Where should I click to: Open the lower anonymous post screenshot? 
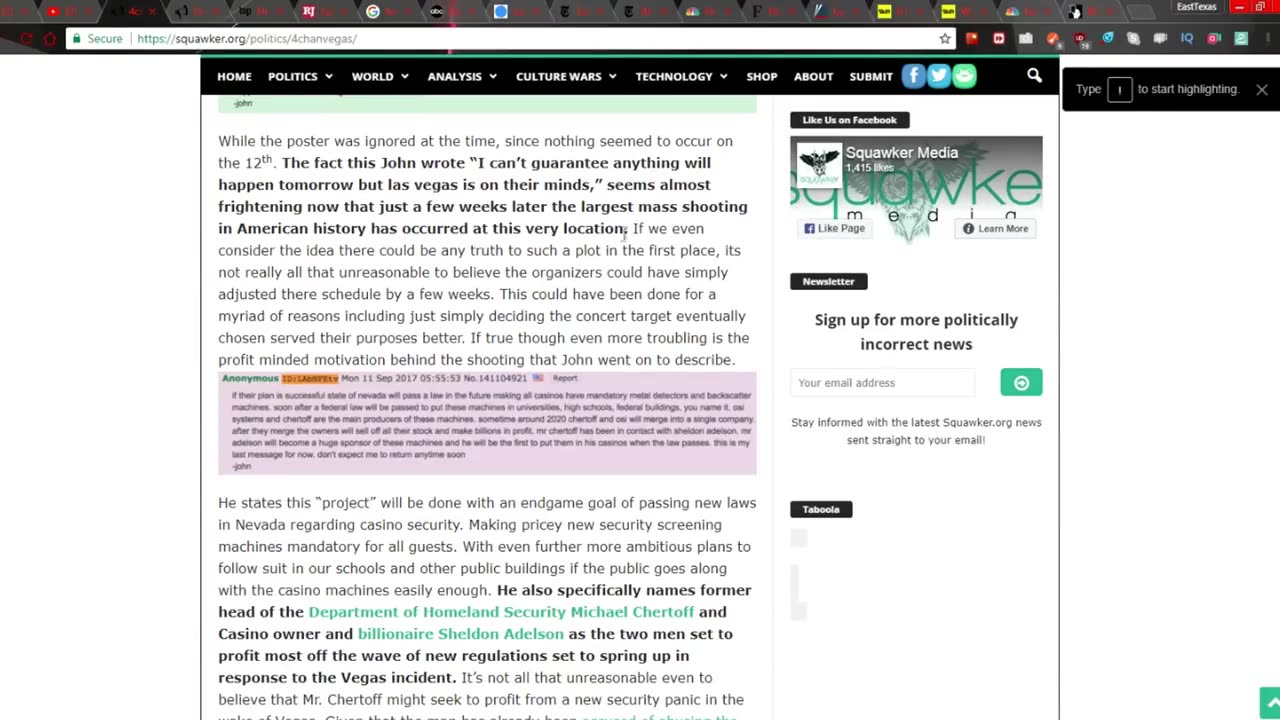(x=488, y=422)
